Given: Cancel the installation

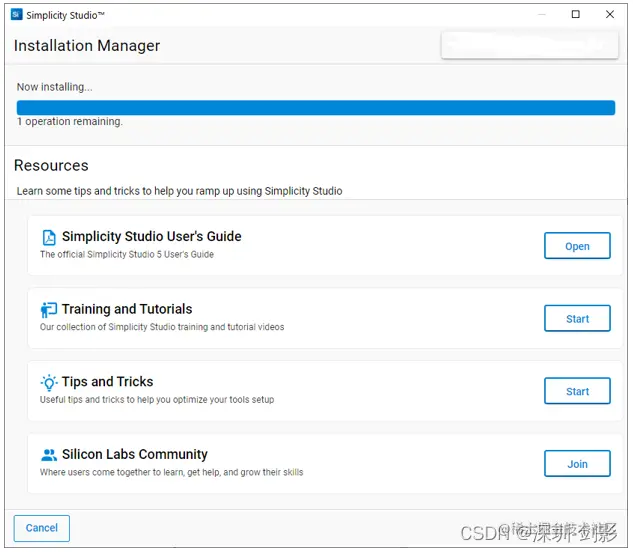Looking at the screenshot, I should [x=42, y=528].
